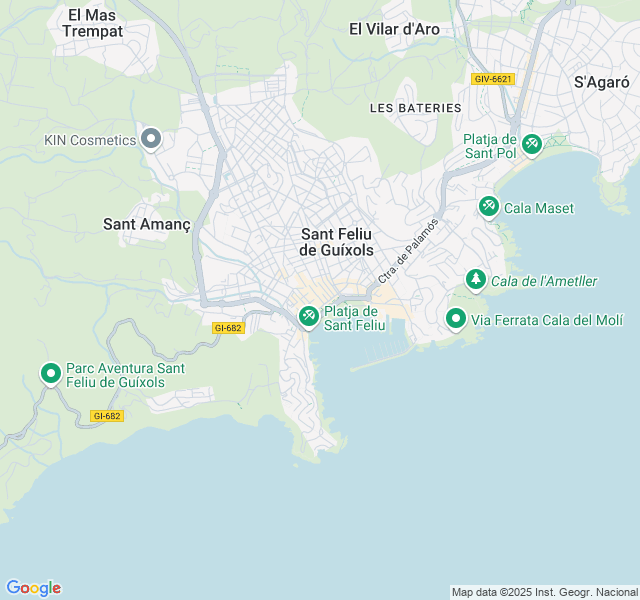Open the Google logo link
This screenshot has width=640, height=600.
[33, 588]
